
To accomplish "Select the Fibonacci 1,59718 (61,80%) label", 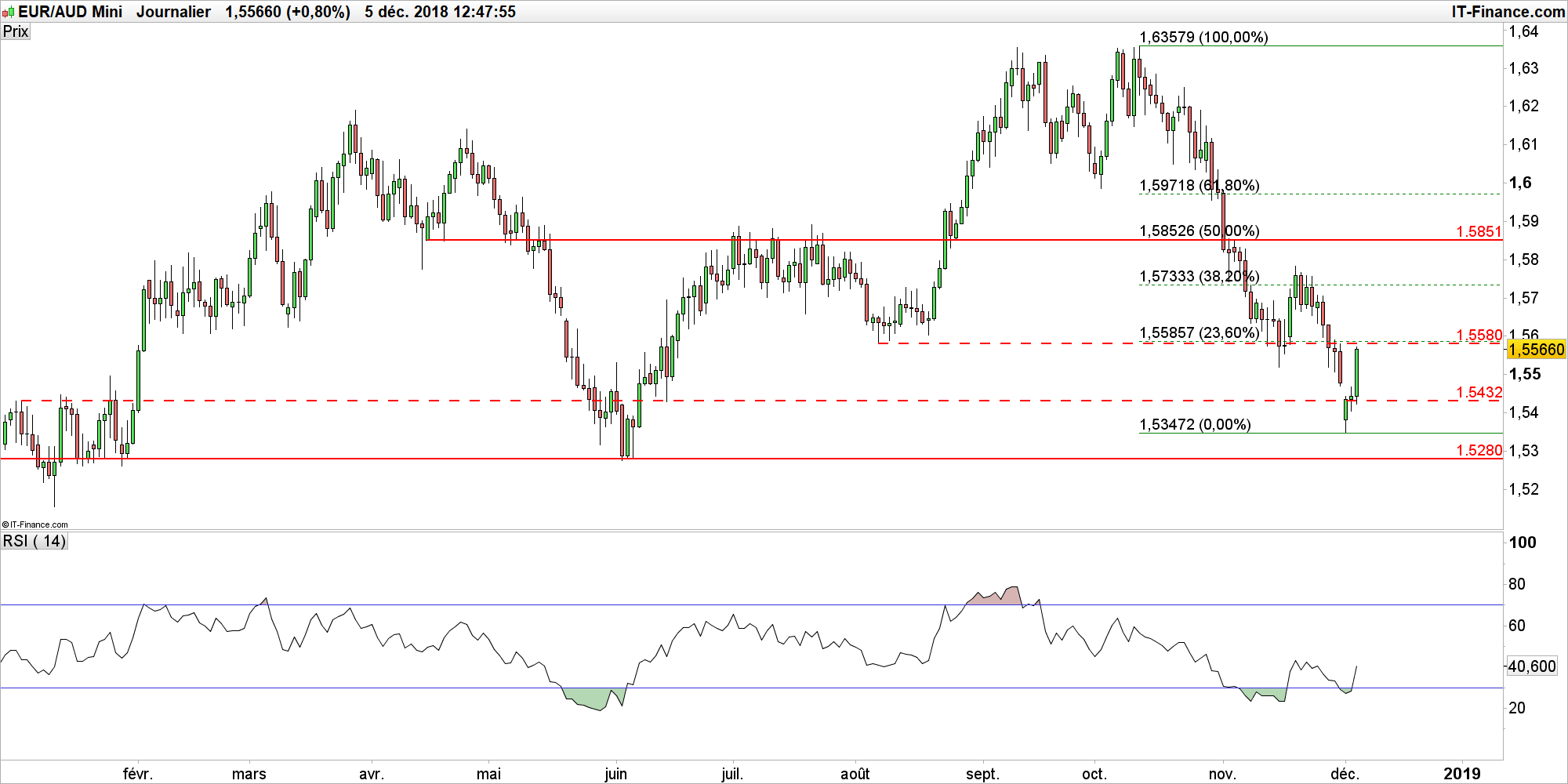I will click(1199, 185).
